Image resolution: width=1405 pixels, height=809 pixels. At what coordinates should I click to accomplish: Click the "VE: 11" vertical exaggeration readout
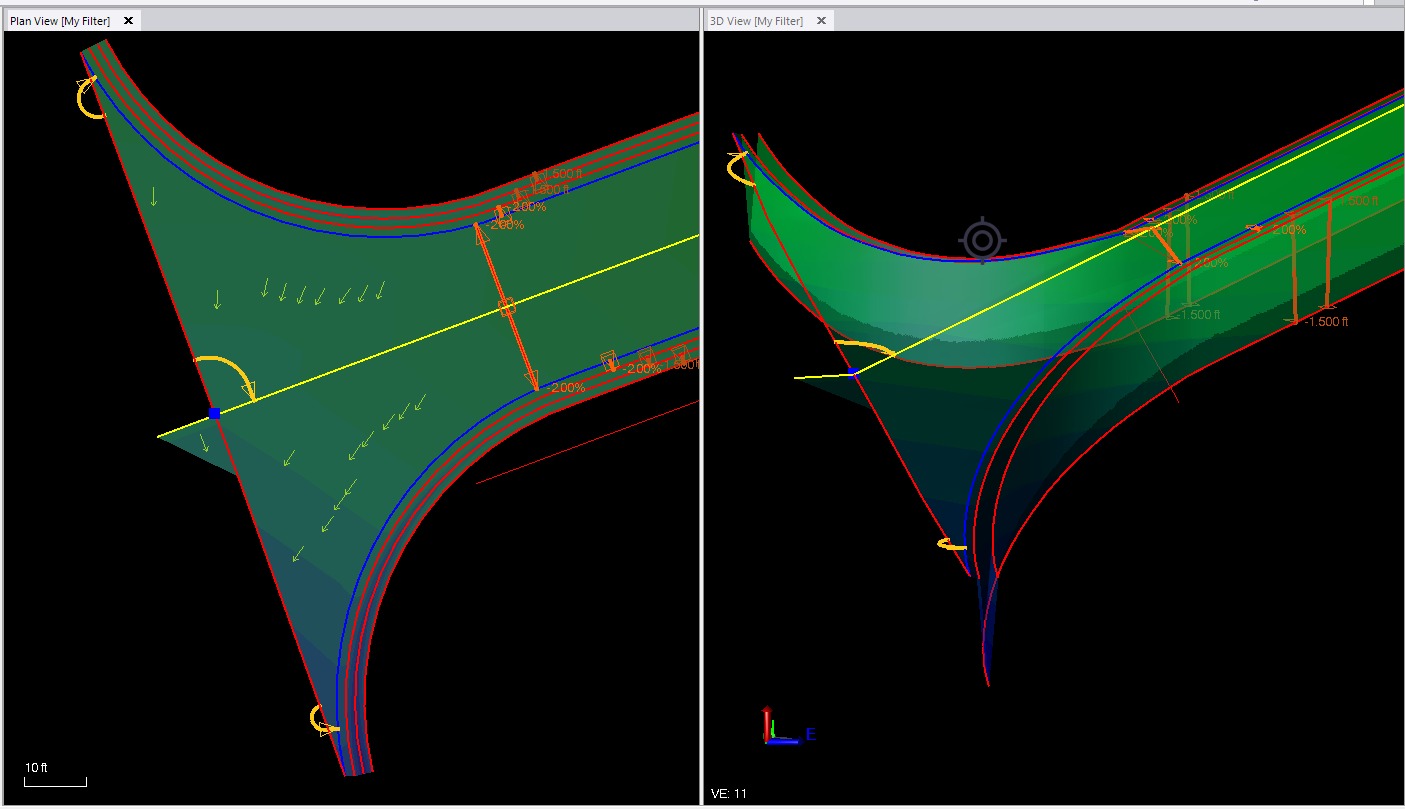pos(728,794)
